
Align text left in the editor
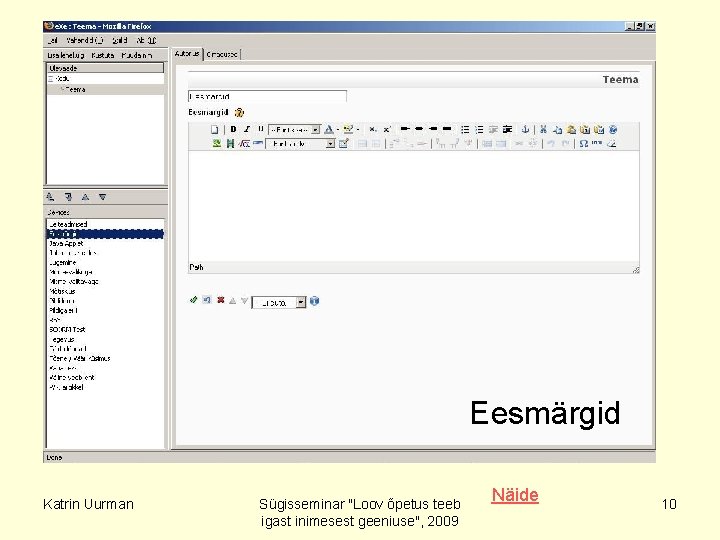click(405, 129)
